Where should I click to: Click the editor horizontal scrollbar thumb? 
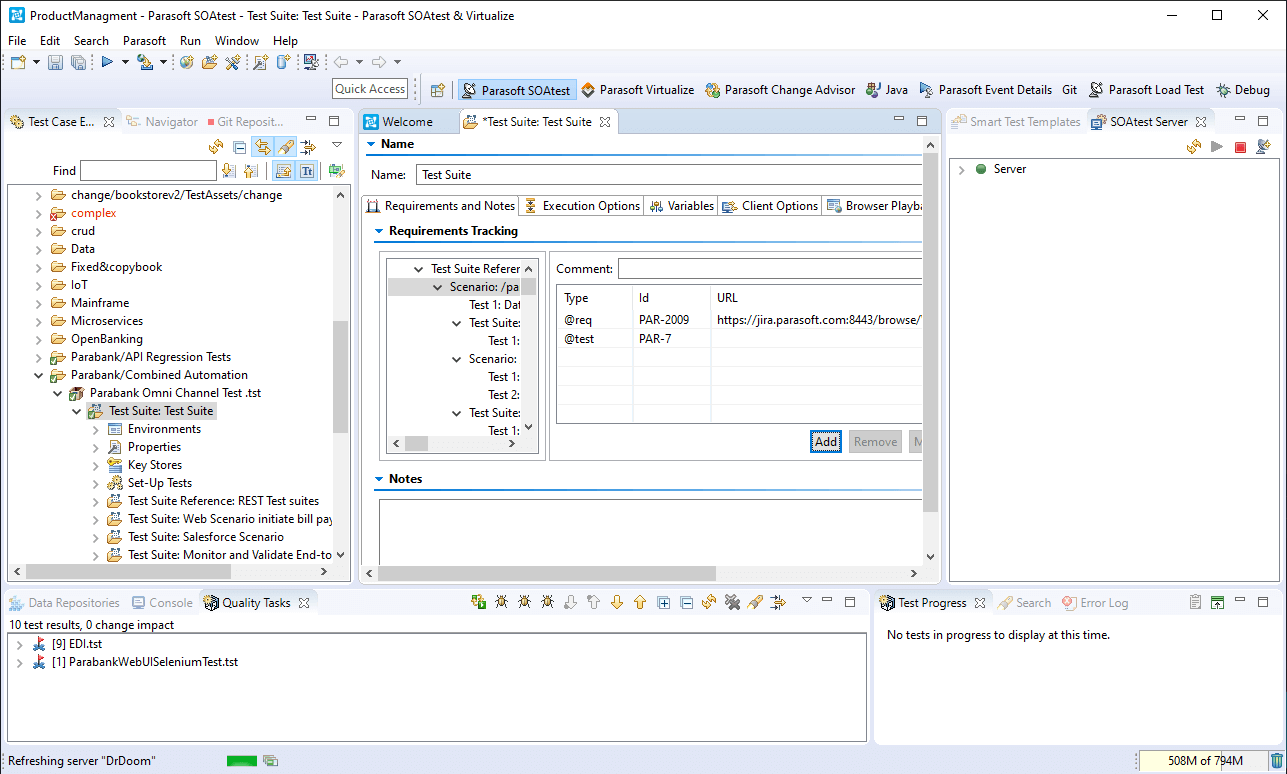[547, 574]
